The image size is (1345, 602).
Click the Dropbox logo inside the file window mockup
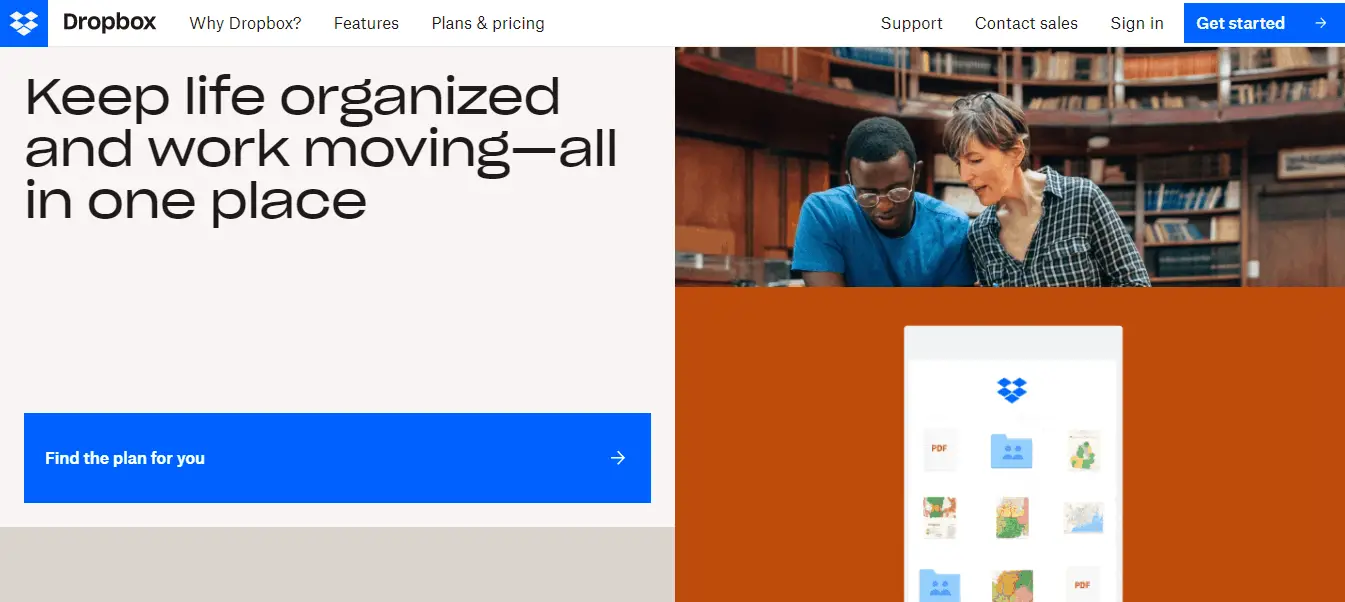[1012, 390]
